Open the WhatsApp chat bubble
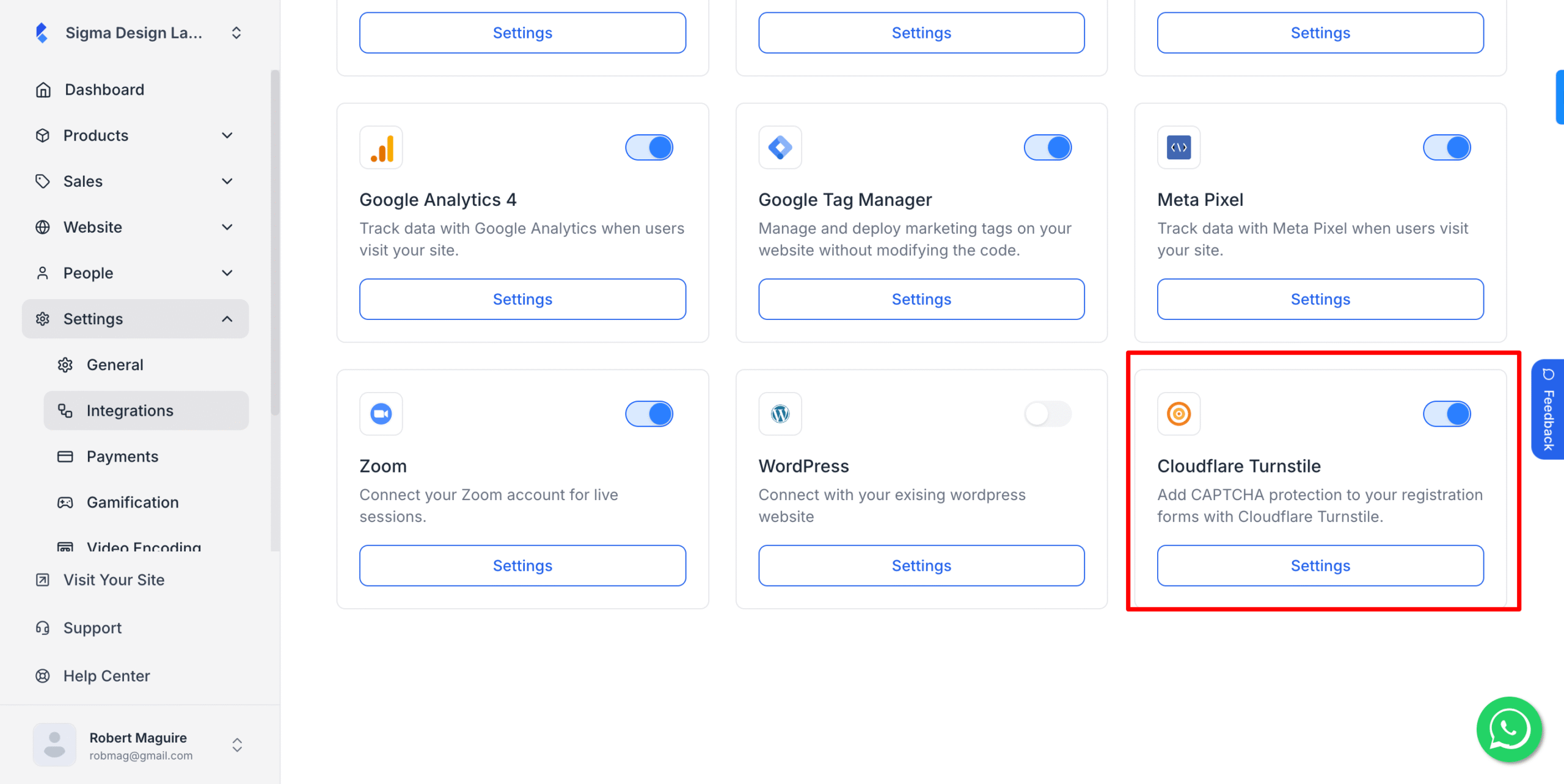This screenshot has width=1564, height=784. tap(1509, 729)
